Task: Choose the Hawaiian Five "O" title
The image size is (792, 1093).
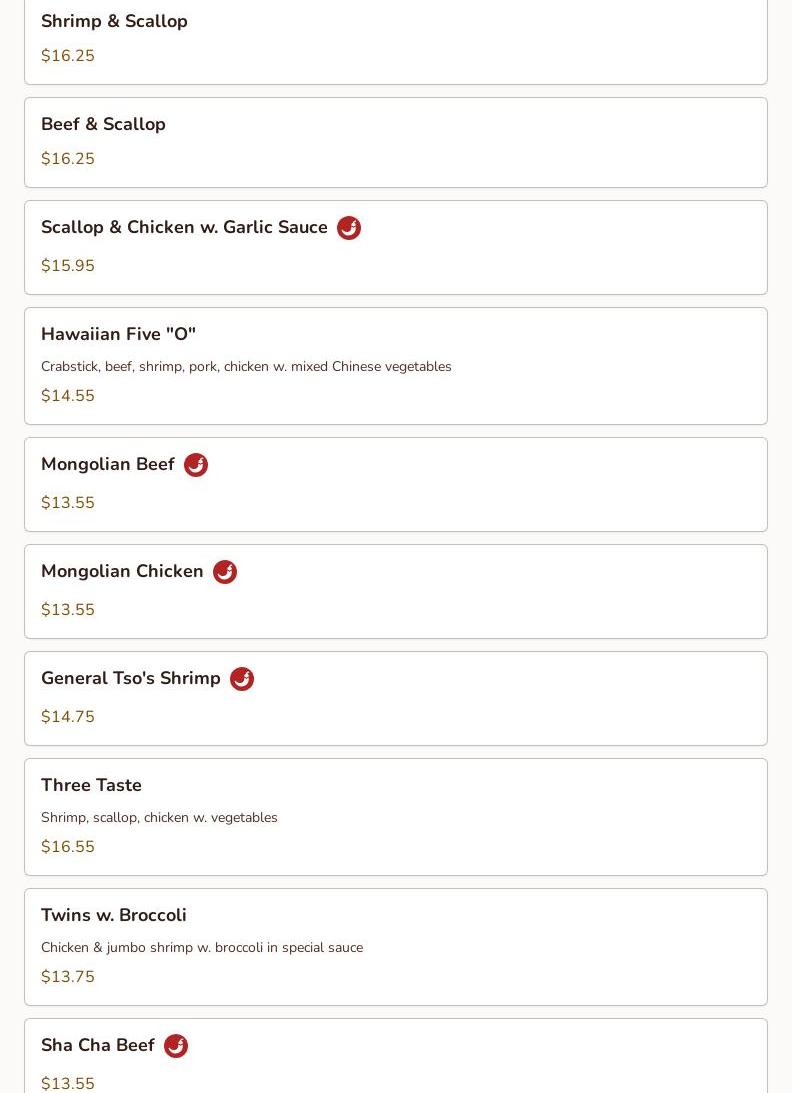Action: (x=118, y=334)
